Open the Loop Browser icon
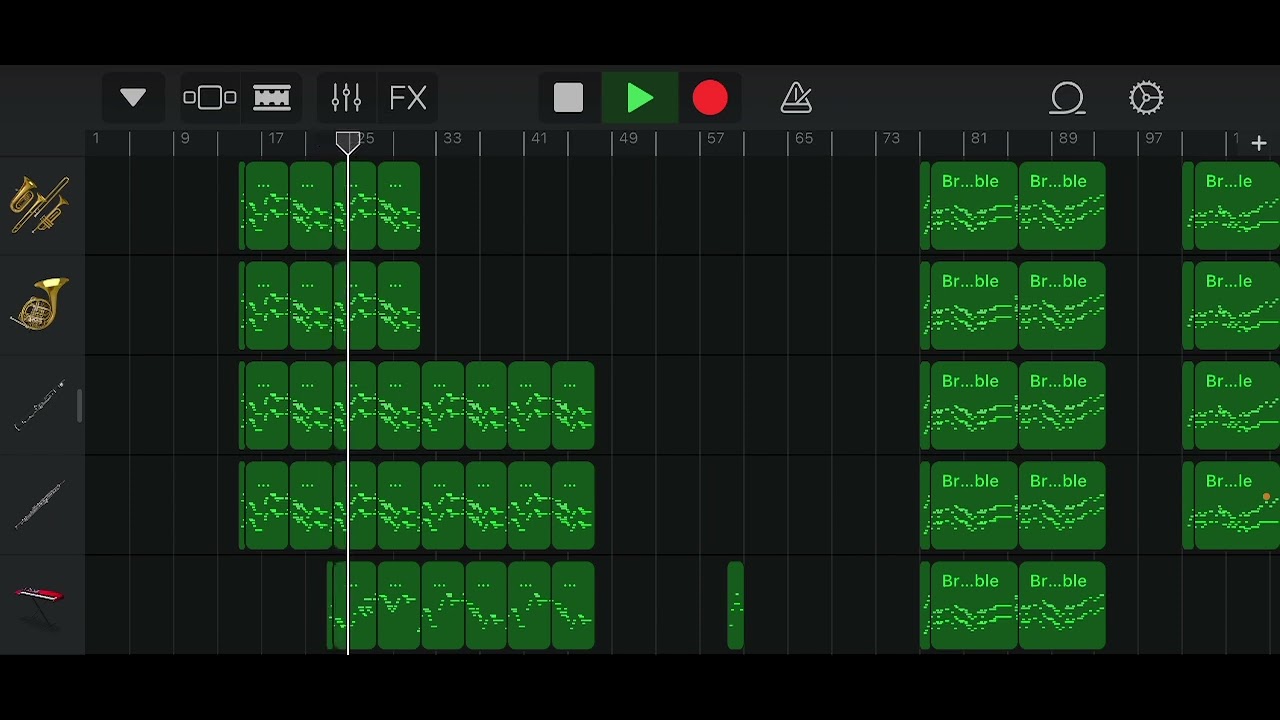Screen dimensions: 1280x720 (x=1068, y=98)
